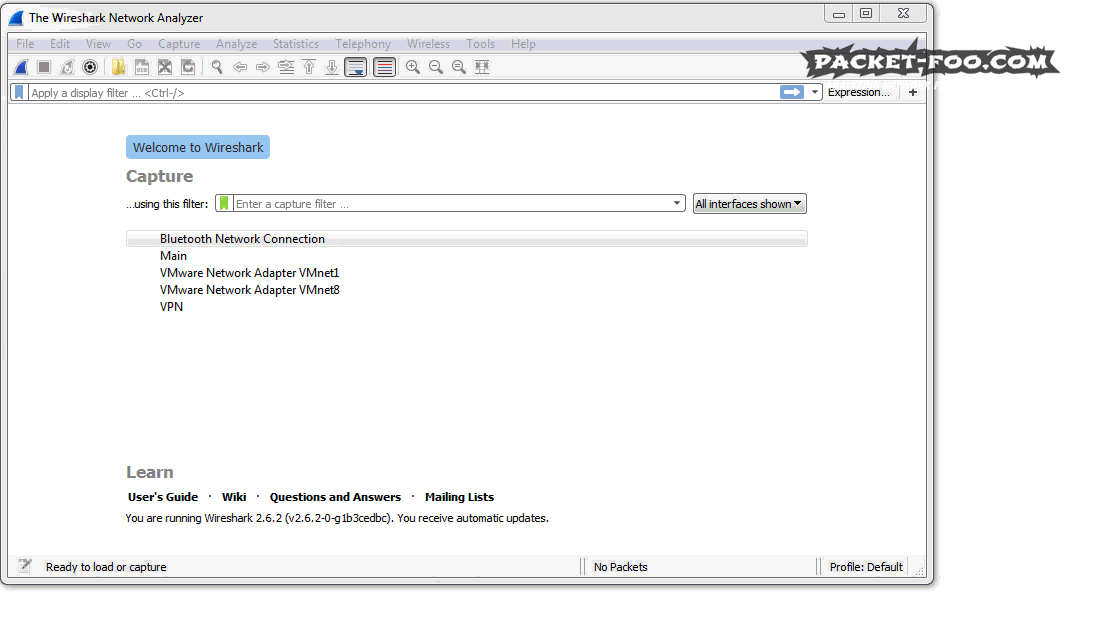Open Questions and Answers link
Image resolution: width=1120 pixels, height=644 pixels.
tap(335, 497)
